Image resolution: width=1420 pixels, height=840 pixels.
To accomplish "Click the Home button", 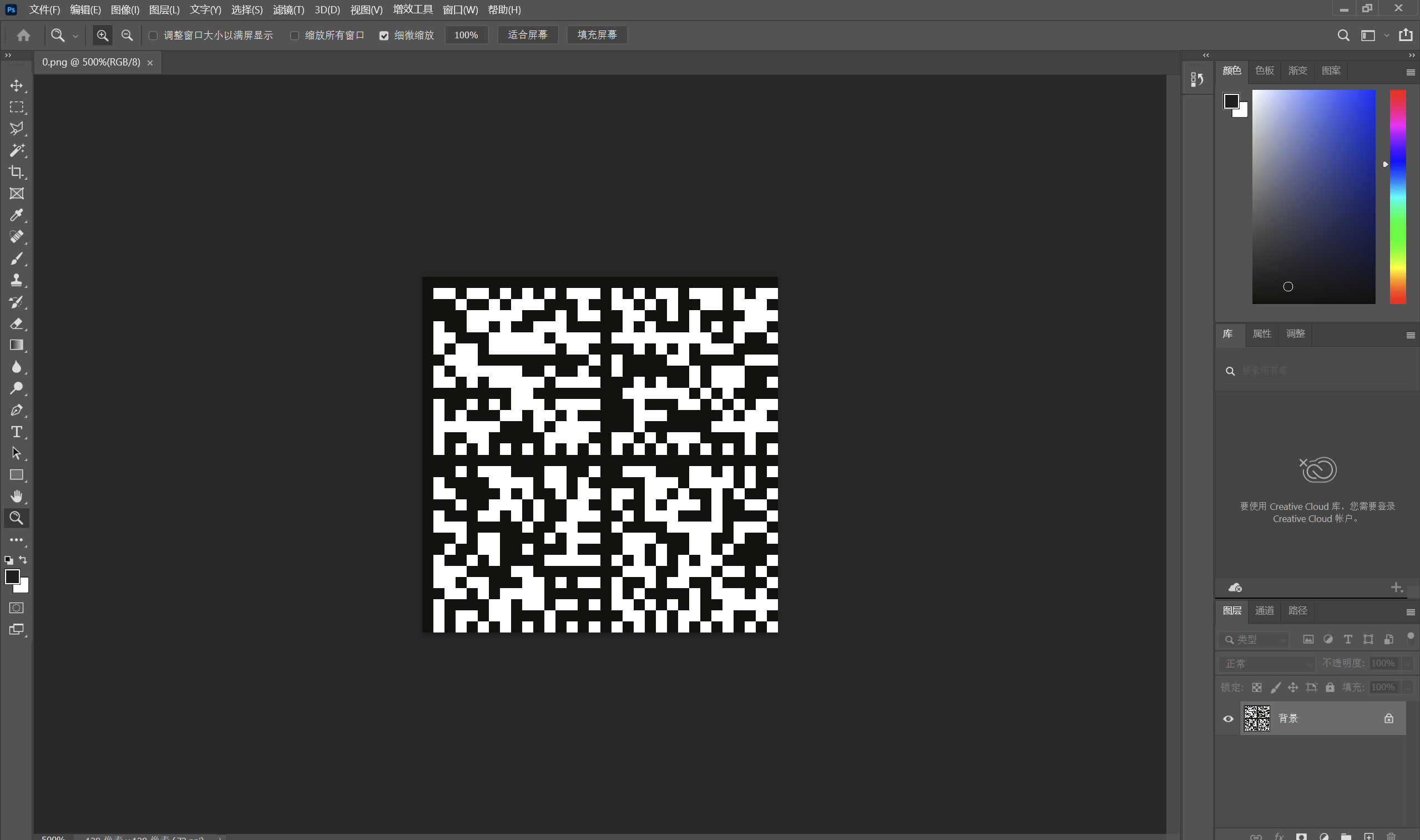I will [23, 35].
